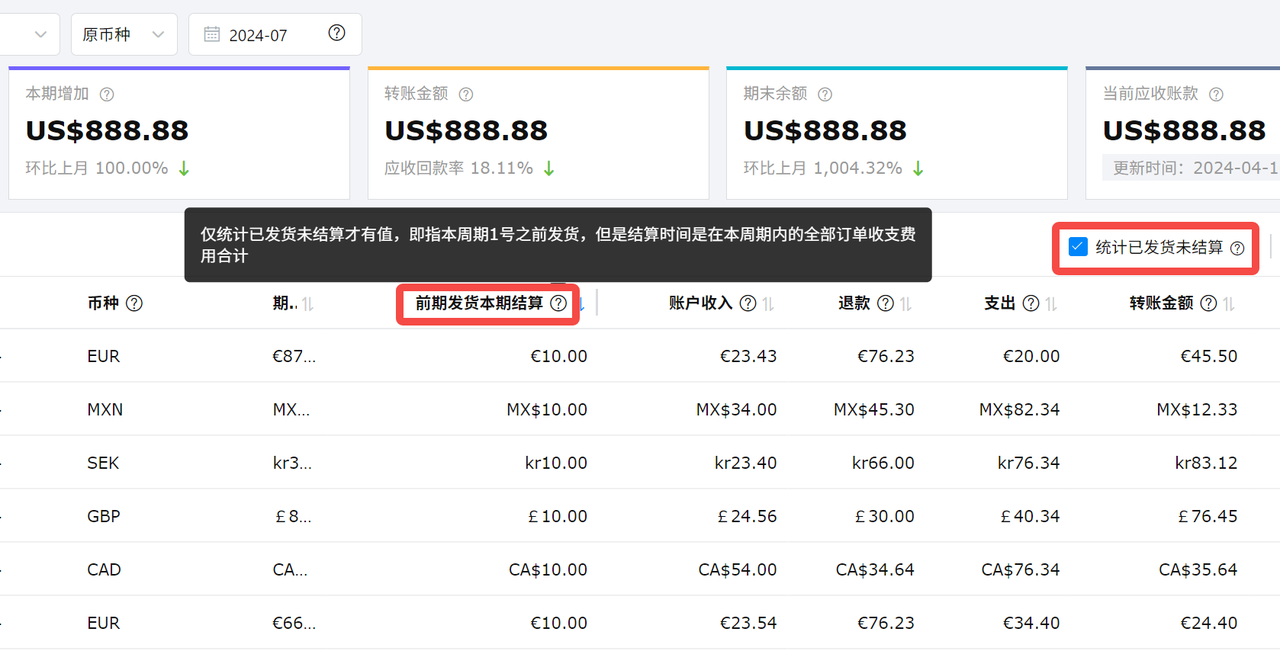Image resolution: width=1280 pixels, height=651 pixels.
Task: Select the 本期增加 summary card
Action: coord(179,133)
